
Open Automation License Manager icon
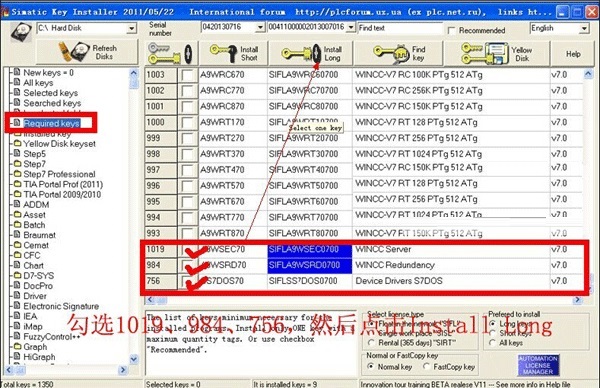tap(538, 365)
